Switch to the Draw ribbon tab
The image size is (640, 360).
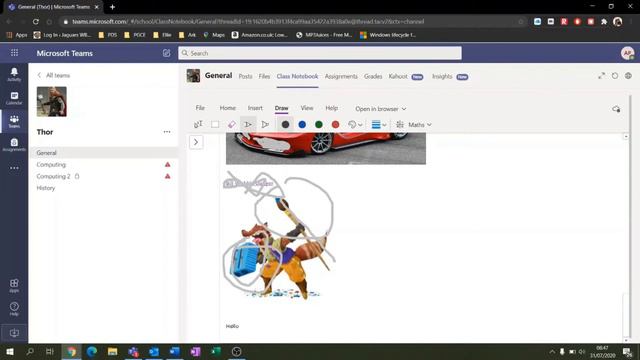pos(281,108)
